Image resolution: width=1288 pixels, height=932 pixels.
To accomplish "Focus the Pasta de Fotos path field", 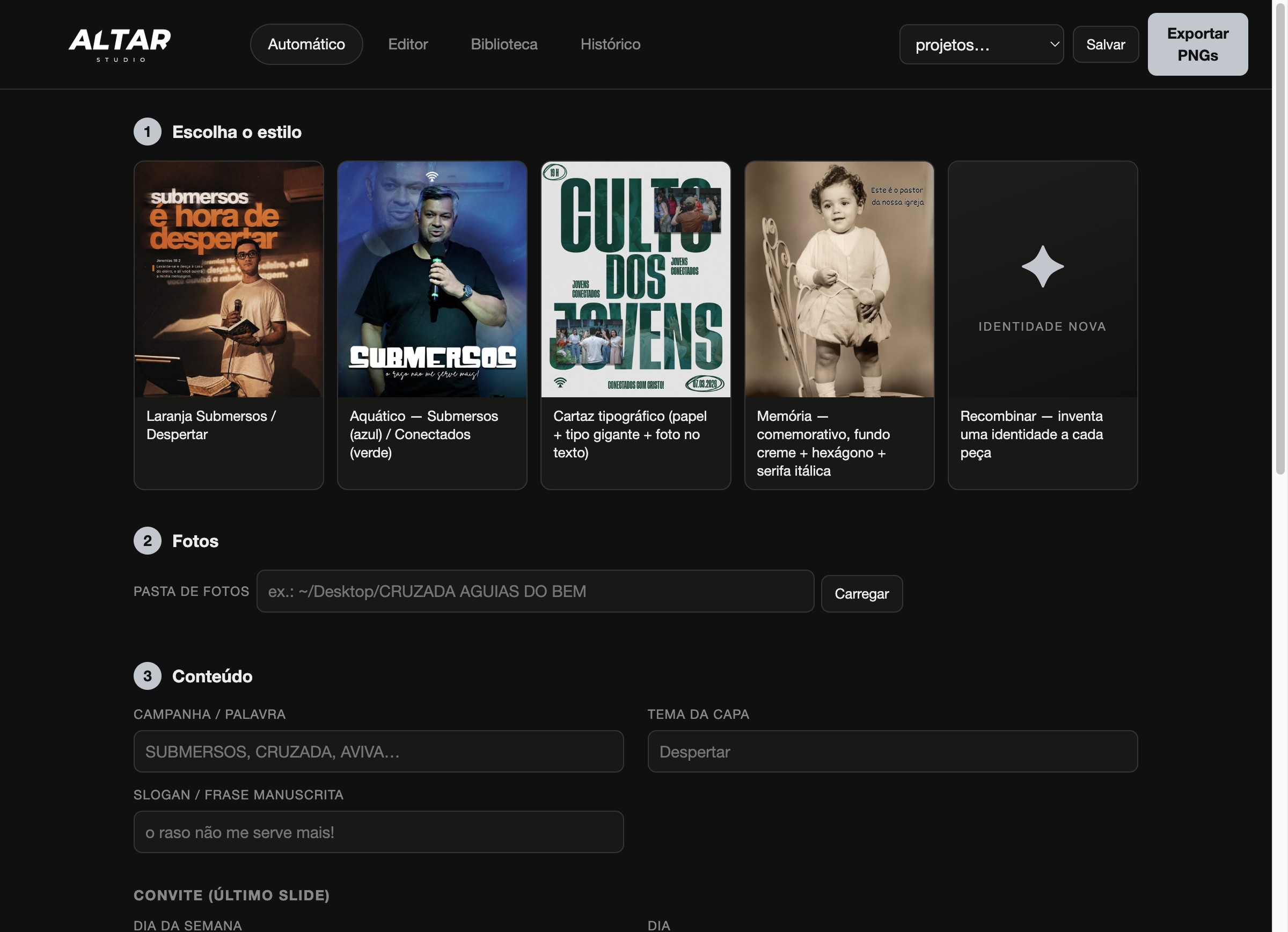I will 535,591.
